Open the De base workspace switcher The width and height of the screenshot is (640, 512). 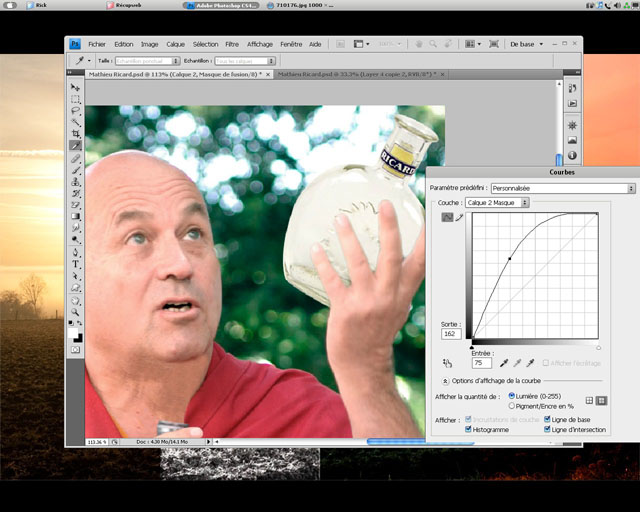[527, 44]
